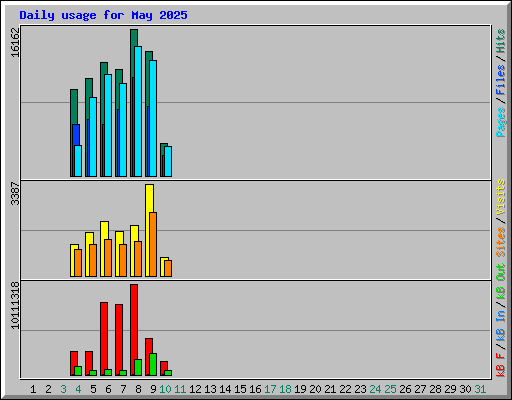Click day 15 on the x-axis
This screenshot has height=400, width=512.
click(x=240, y=389)
